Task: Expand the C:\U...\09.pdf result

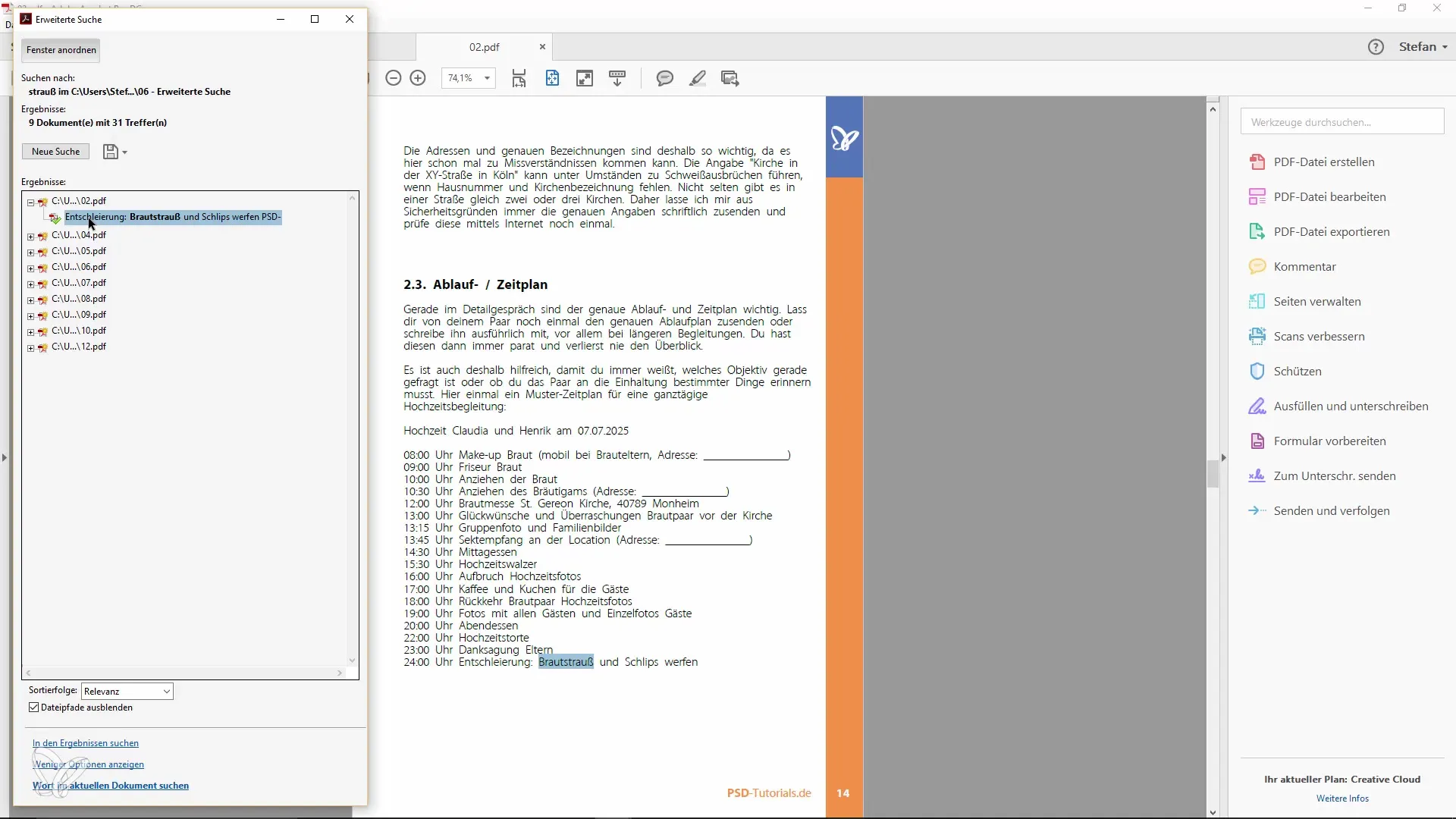Action: click(x=31, y=316)
